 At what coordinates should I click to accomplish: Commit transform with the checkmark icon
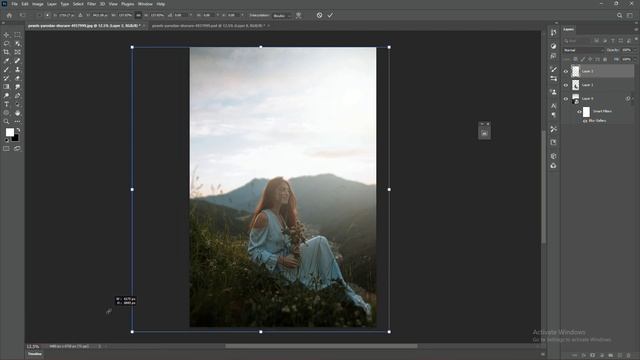coord(330,16)
